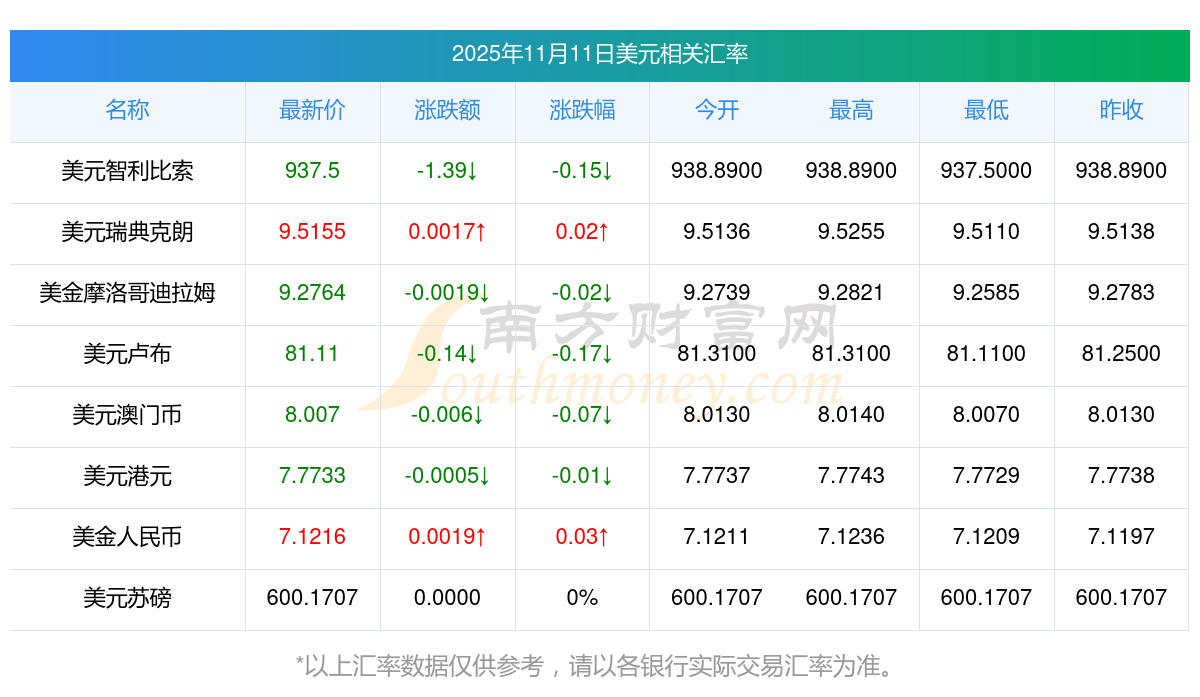Click the 美元港元 currency pair
Image resolution: width=1200 pixels, height=697 pixels.
tap(127, 476)
